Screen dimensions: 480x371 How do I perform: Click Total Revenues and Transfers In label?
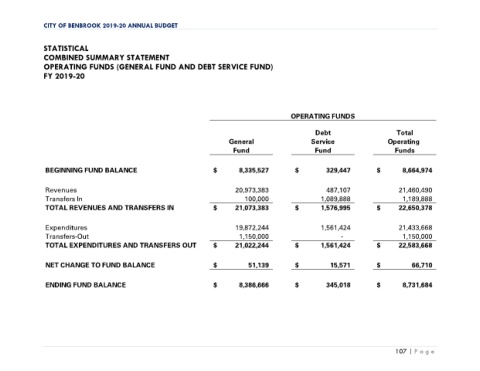click(110, 208)
